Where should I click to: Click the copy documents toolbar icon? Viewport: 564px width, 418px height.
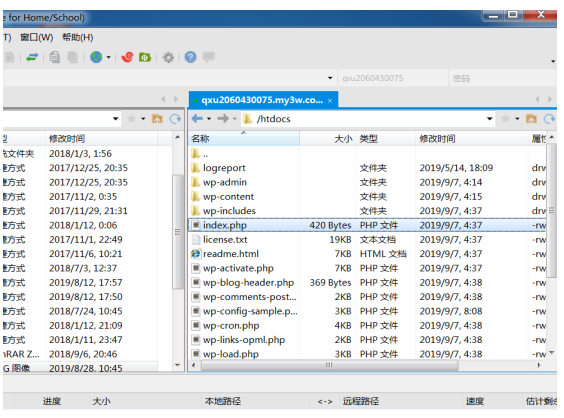54,57
